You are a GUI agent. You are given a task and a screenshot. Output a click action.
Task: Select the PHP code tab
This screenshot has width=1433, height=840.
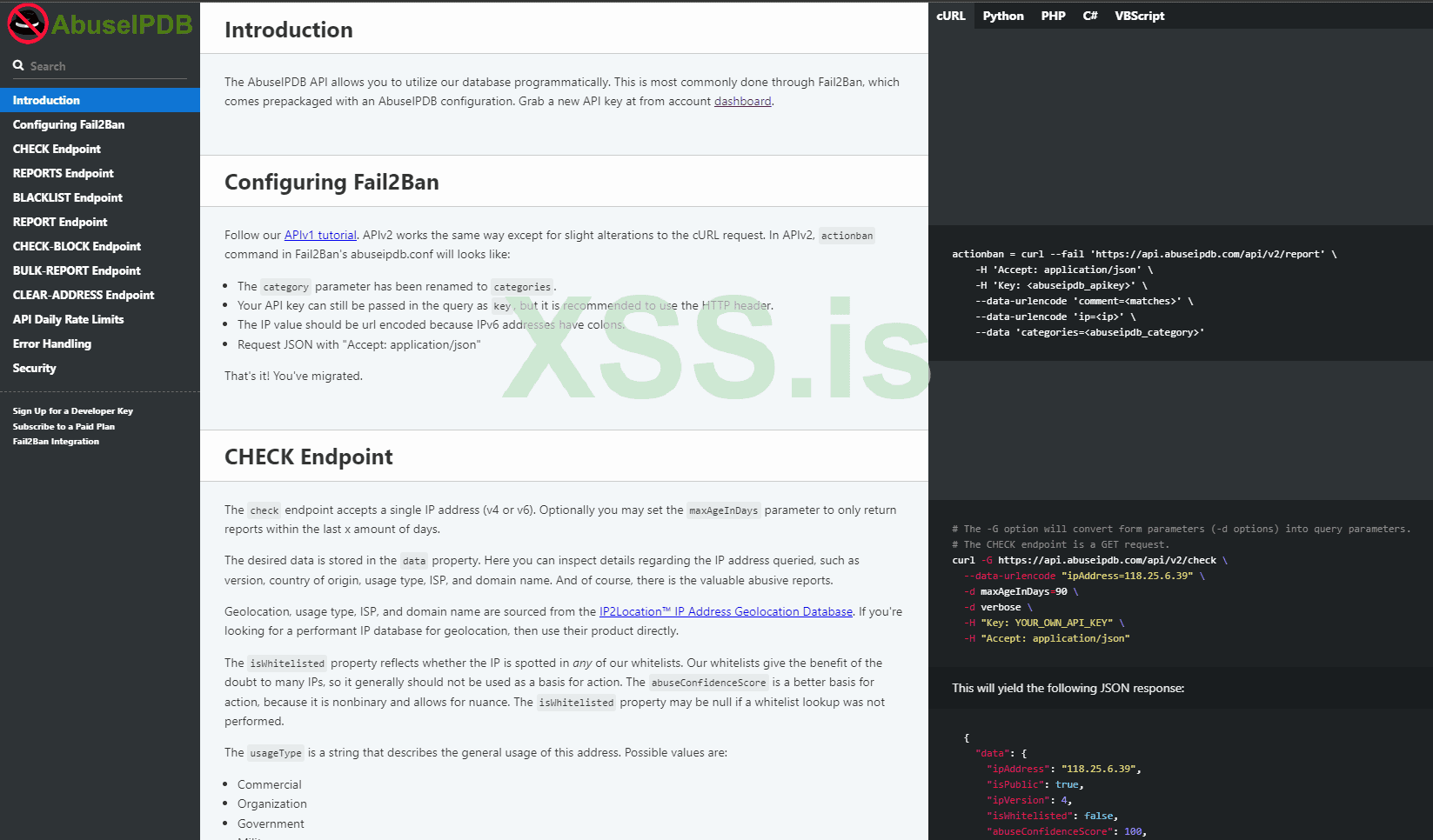point(1053,16)
